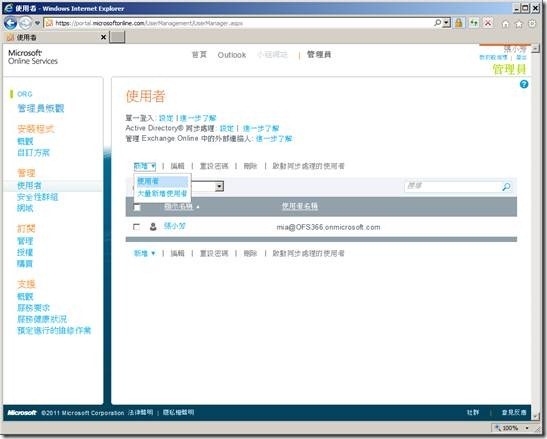
Task: Open the recent pages arrow beside Forward
Action: 37,23
